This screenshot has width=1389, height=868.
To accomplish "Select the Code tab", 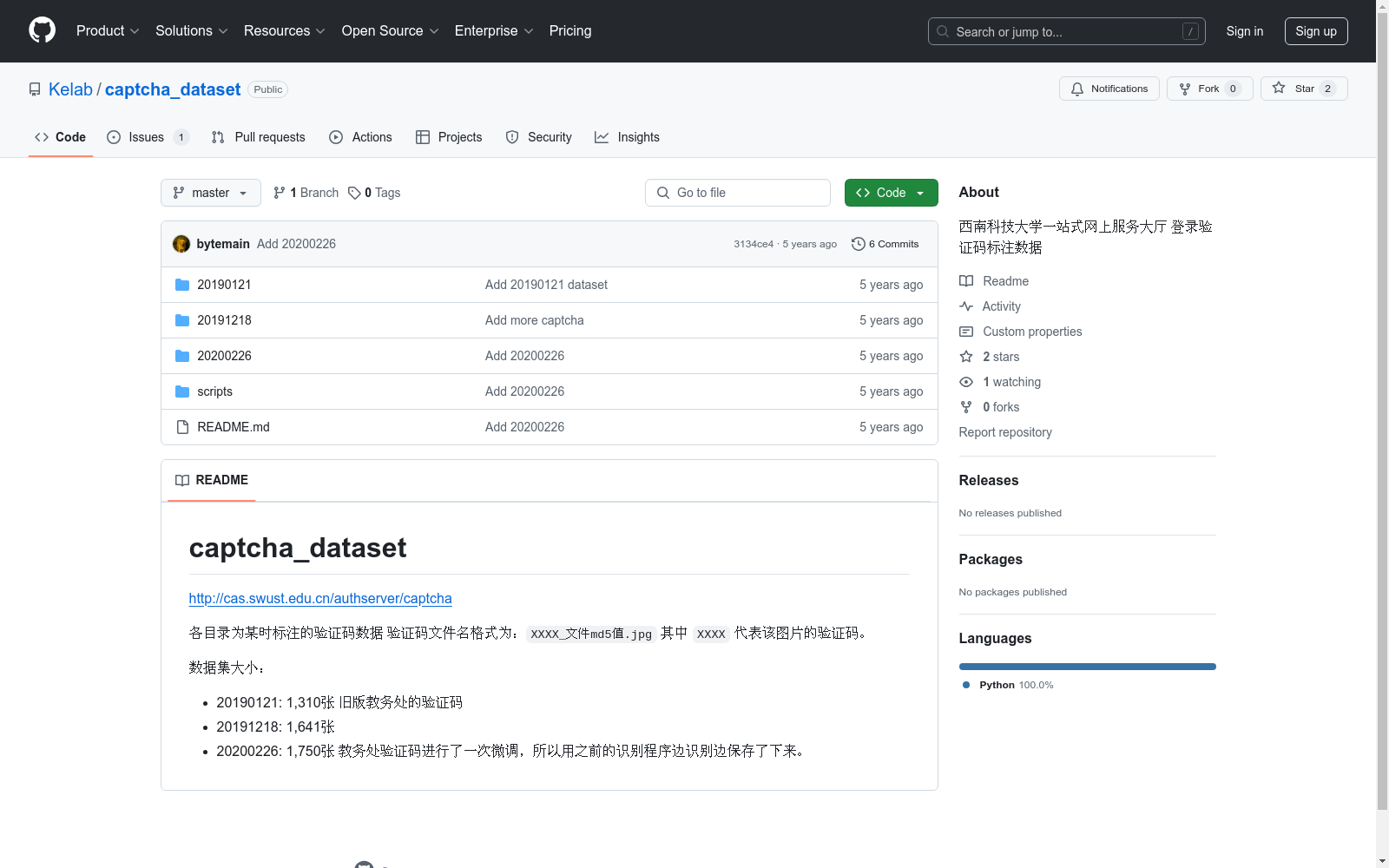I will point(61,137).
